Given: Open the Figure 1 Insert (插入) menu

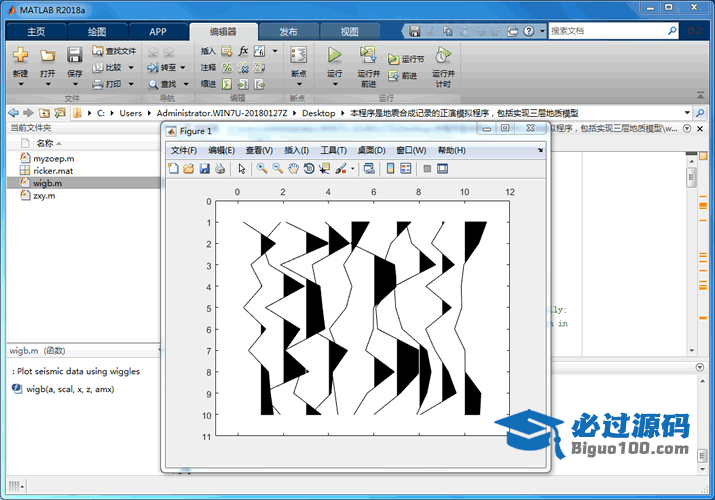Looking at the screenshot, I should click(x=296, y=150).
